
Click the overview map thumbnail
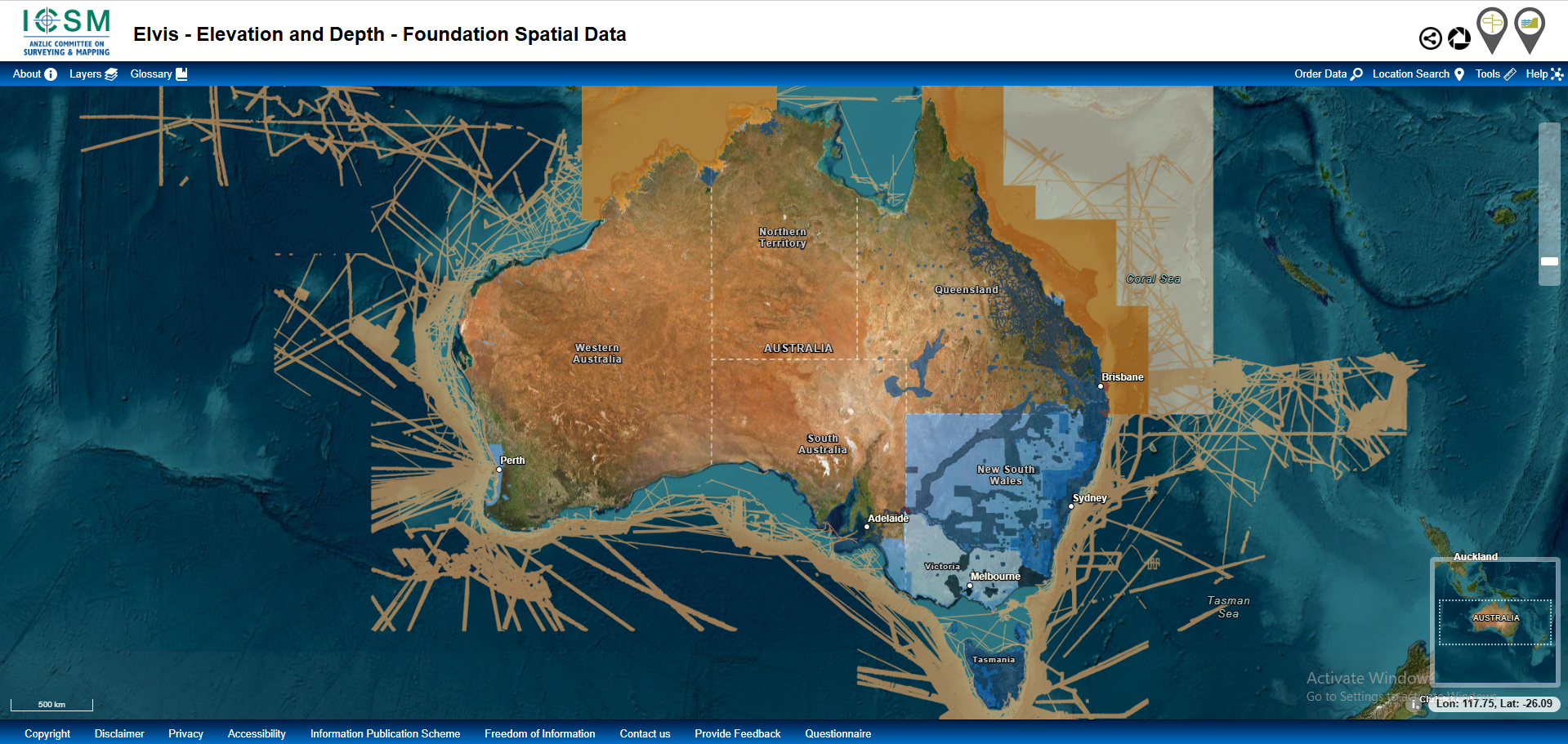tap(1494, 621)
